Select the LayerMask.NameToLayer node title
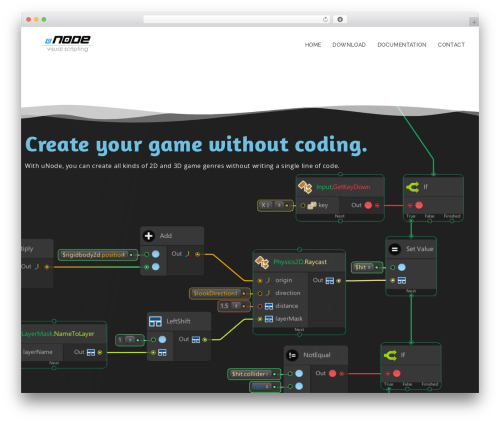This screenshot has height=423, width=500. click(x=58, y=334)
